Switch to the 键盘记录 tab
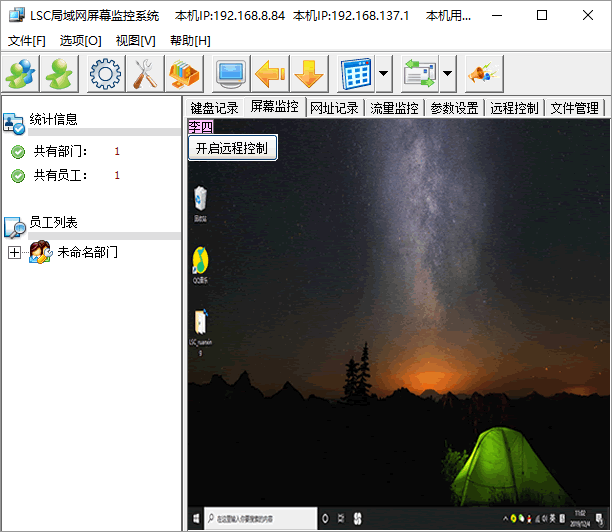Image resolution: width=612 pixels, height=532 pixels. click(x=214, y=108)
